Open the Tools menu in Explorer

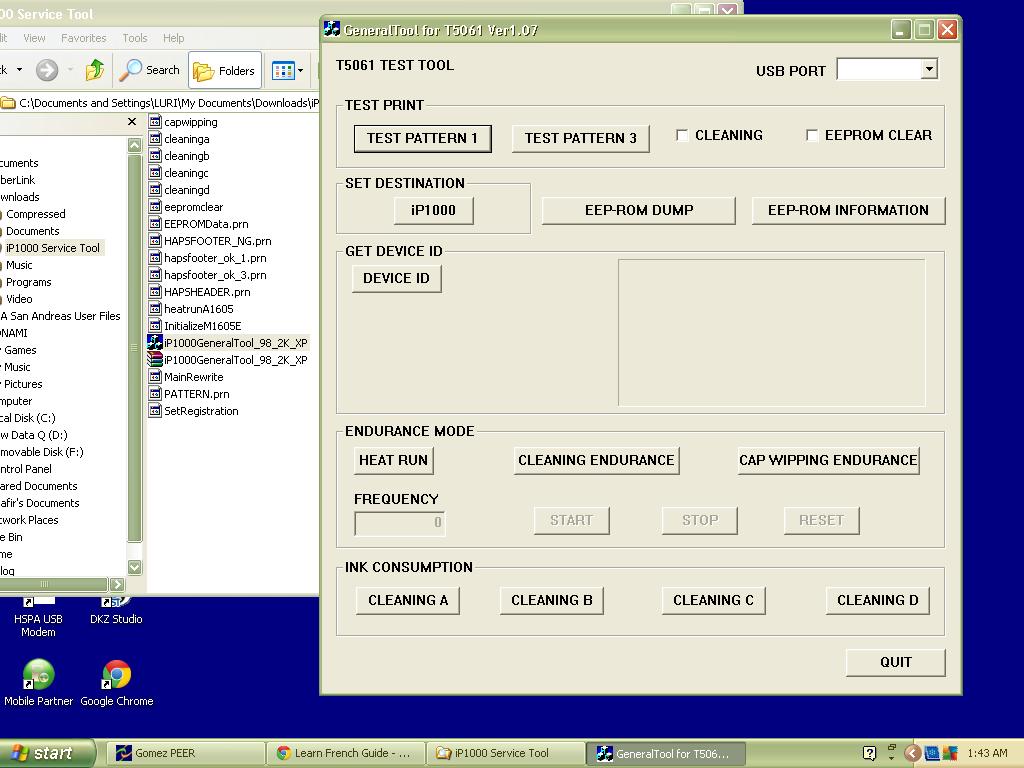(134, 37)
